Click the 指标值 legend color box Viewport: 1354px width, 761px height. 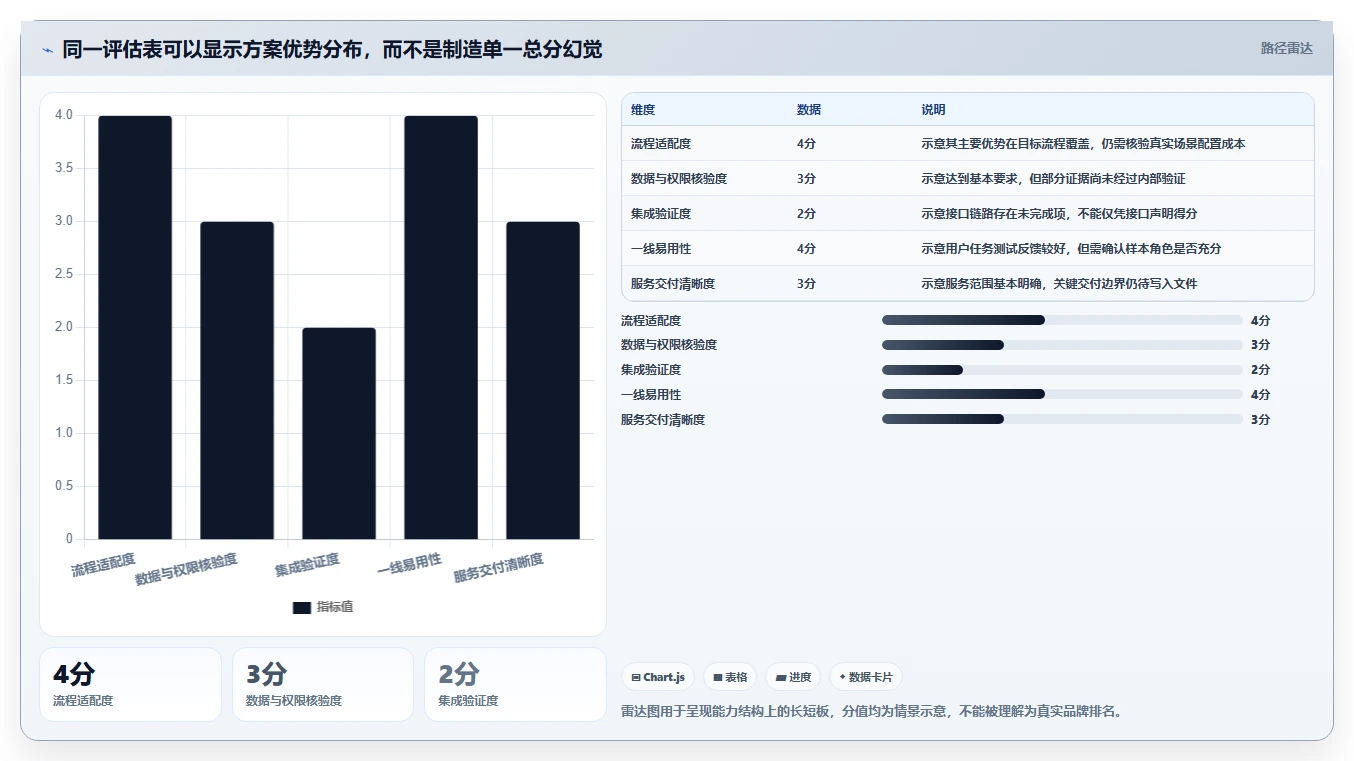click(302, 607)
